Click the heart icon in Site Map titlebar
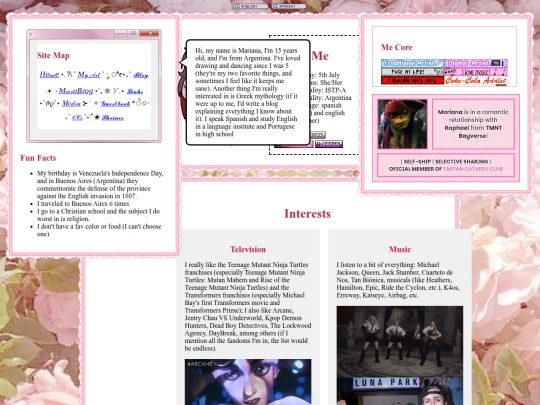Screen dimensions: 540x405 pyautogui.click(x=30, y=34)
